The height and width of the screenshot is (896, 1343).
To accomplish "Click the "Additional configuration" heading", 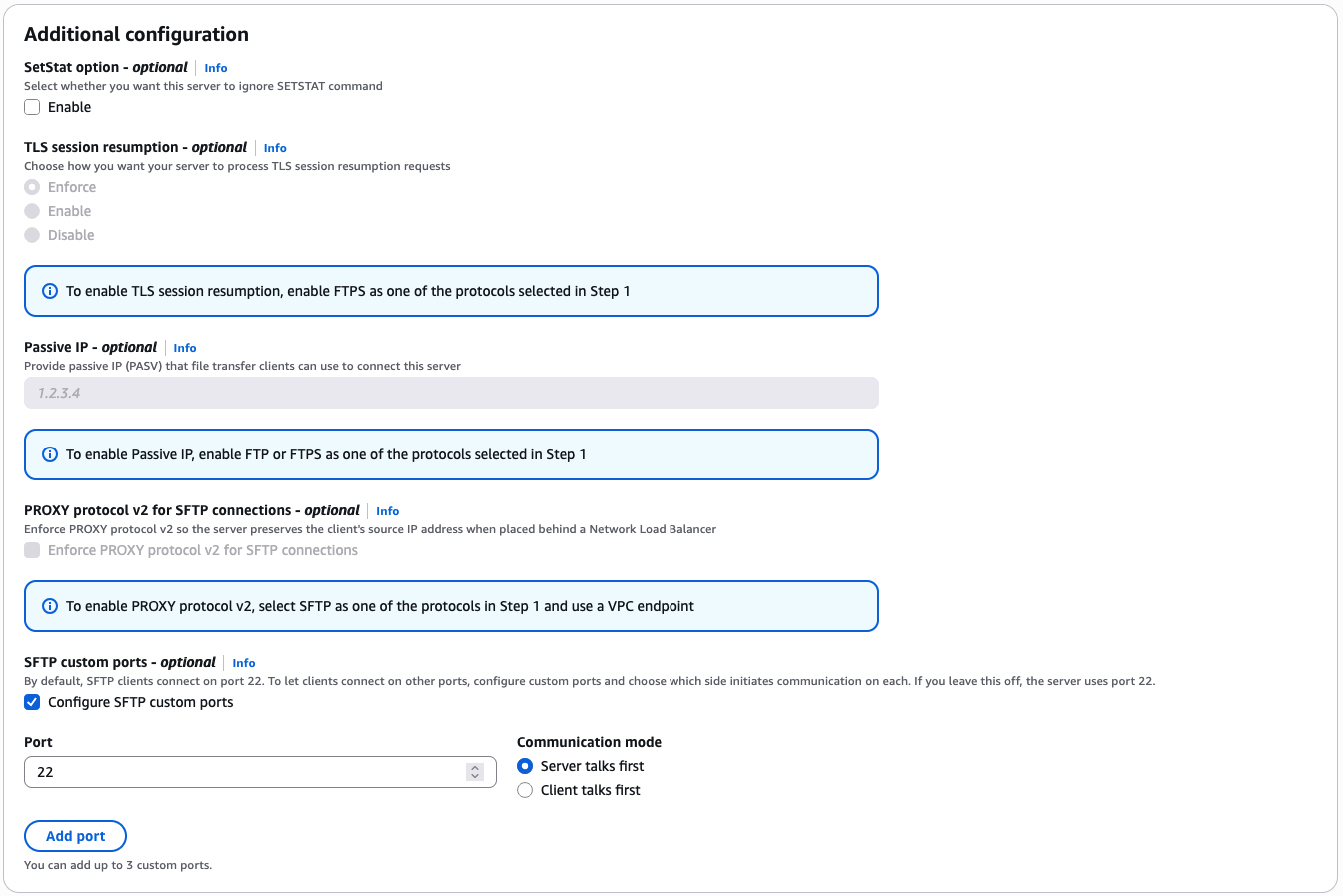I will pos(136,34).
